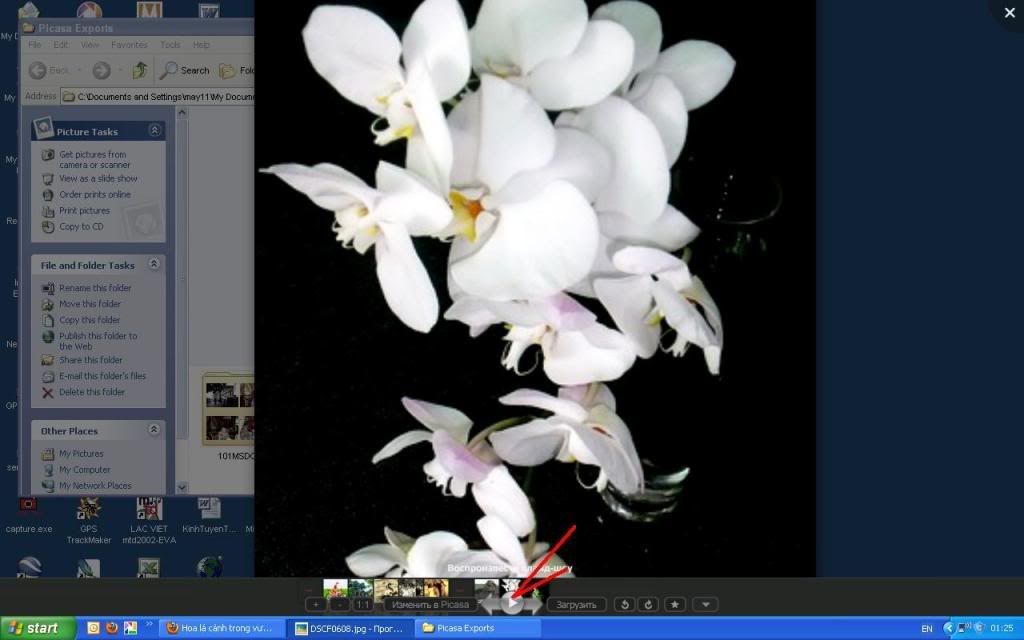Zoom in with the plus button

315,605
